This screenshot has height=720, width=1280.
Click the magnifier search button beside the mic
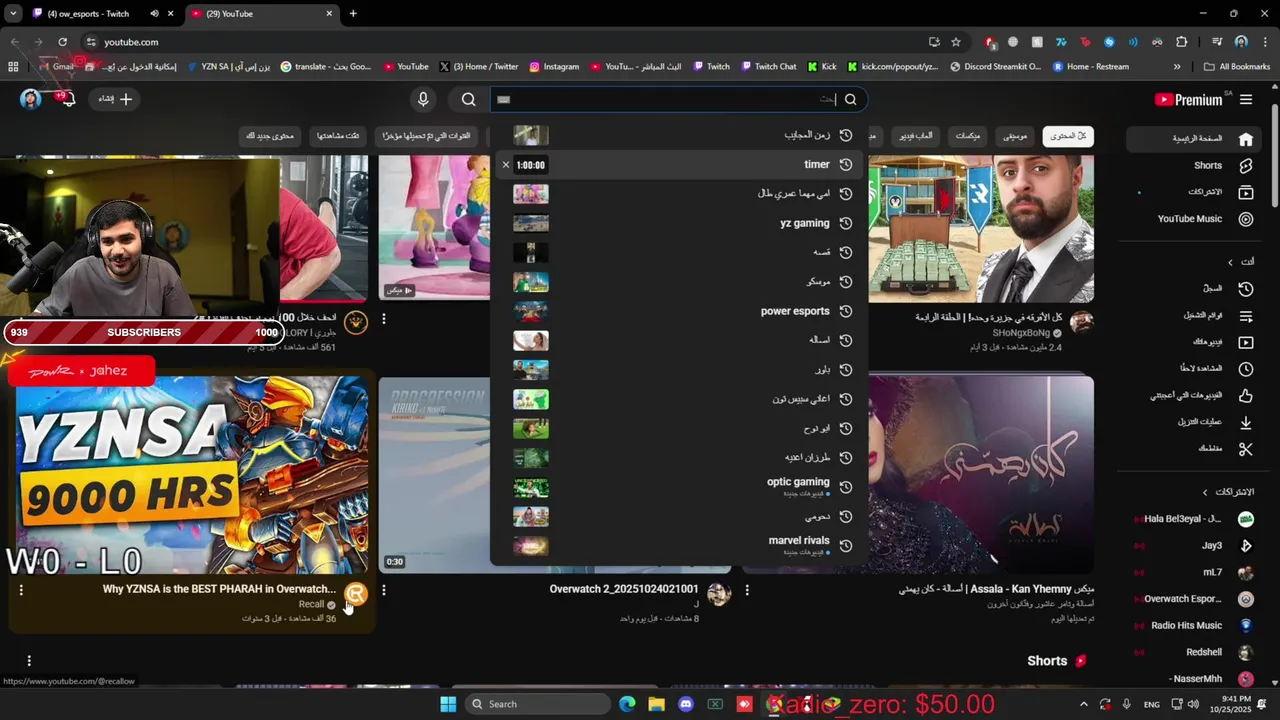468,99
